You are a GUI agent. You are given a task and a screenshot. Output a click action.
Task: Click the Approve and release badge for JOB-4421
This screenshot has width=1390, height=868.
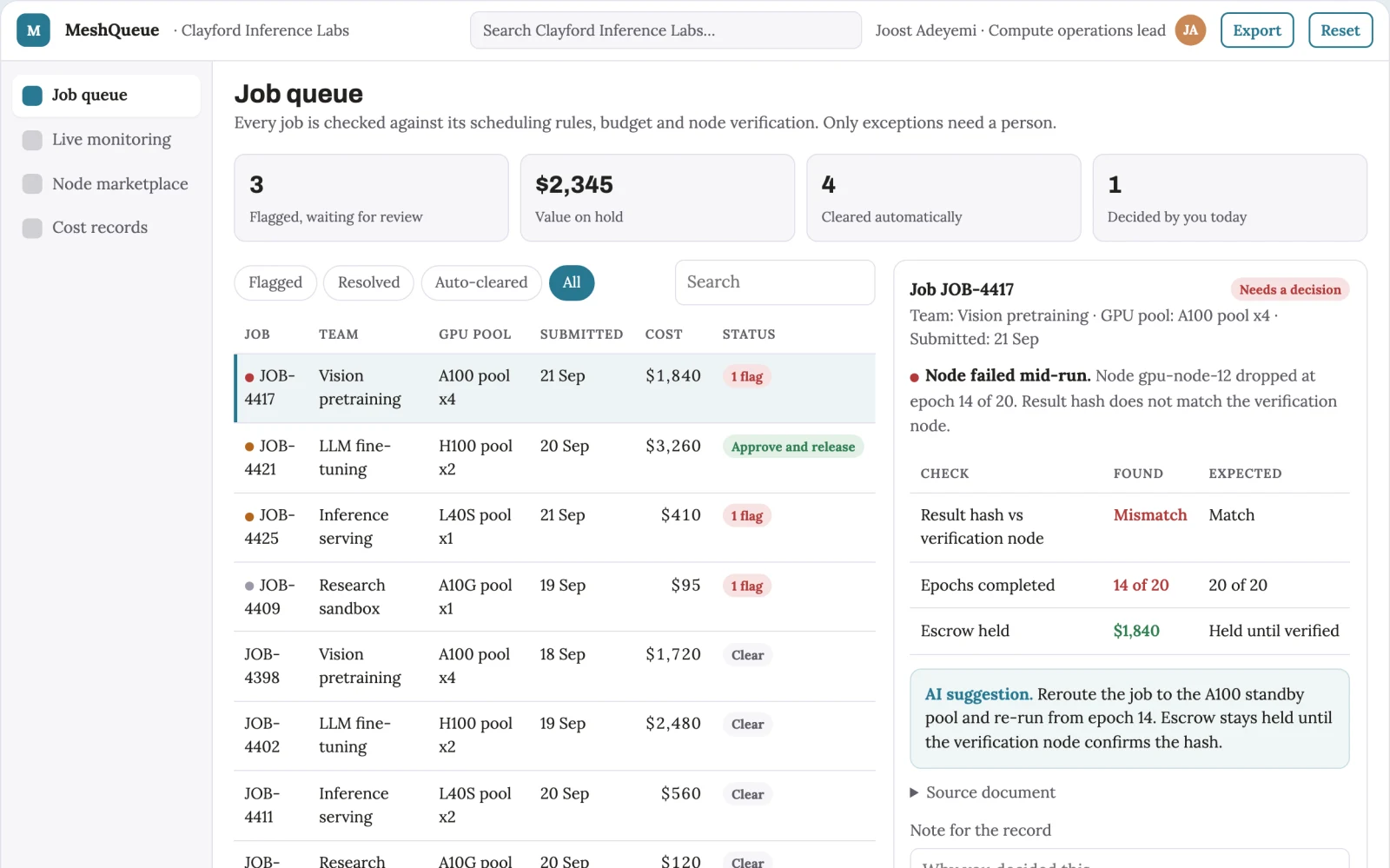pyautogui.click(x=793, y=447)
